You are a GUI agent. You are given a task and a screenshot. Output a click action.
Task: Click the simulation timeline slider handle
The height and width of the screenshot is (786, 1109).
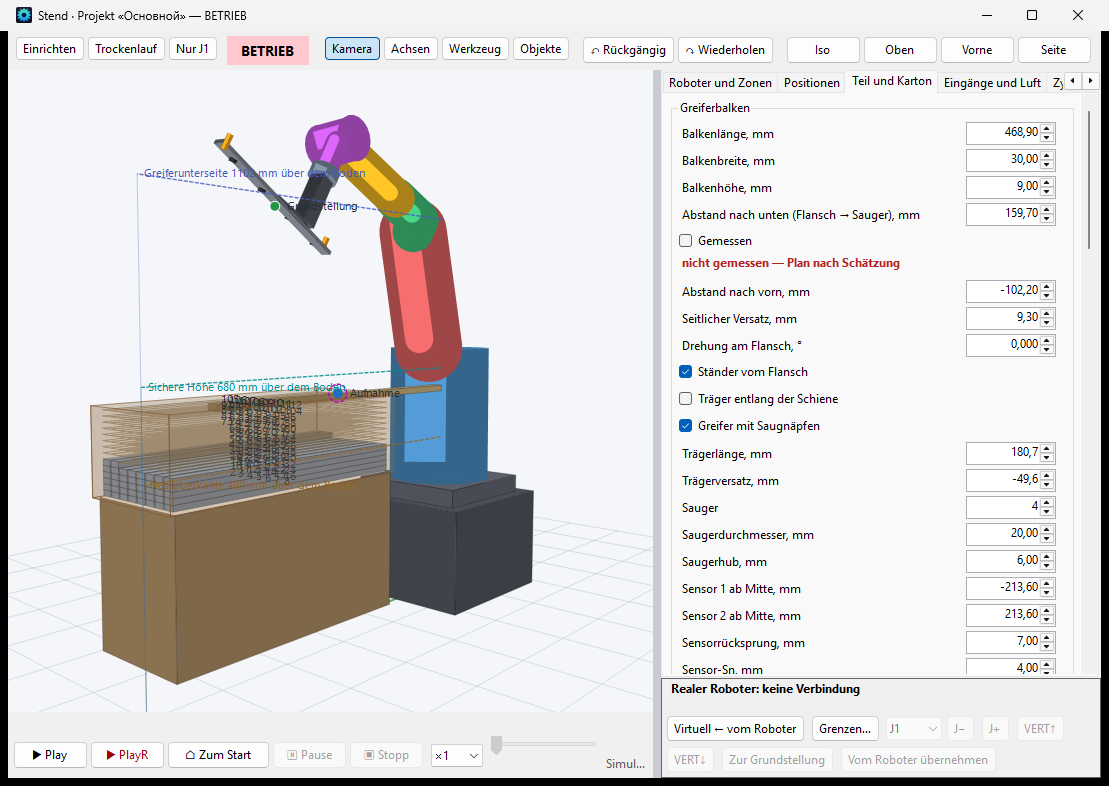pos(497,744)
